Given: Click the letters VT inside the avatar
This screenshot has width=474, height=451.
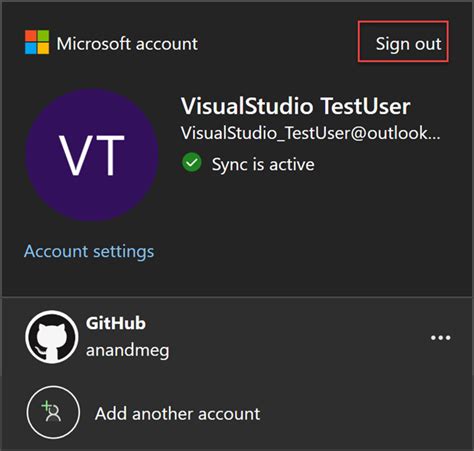Looking at the screenshot, I should 92,155.
